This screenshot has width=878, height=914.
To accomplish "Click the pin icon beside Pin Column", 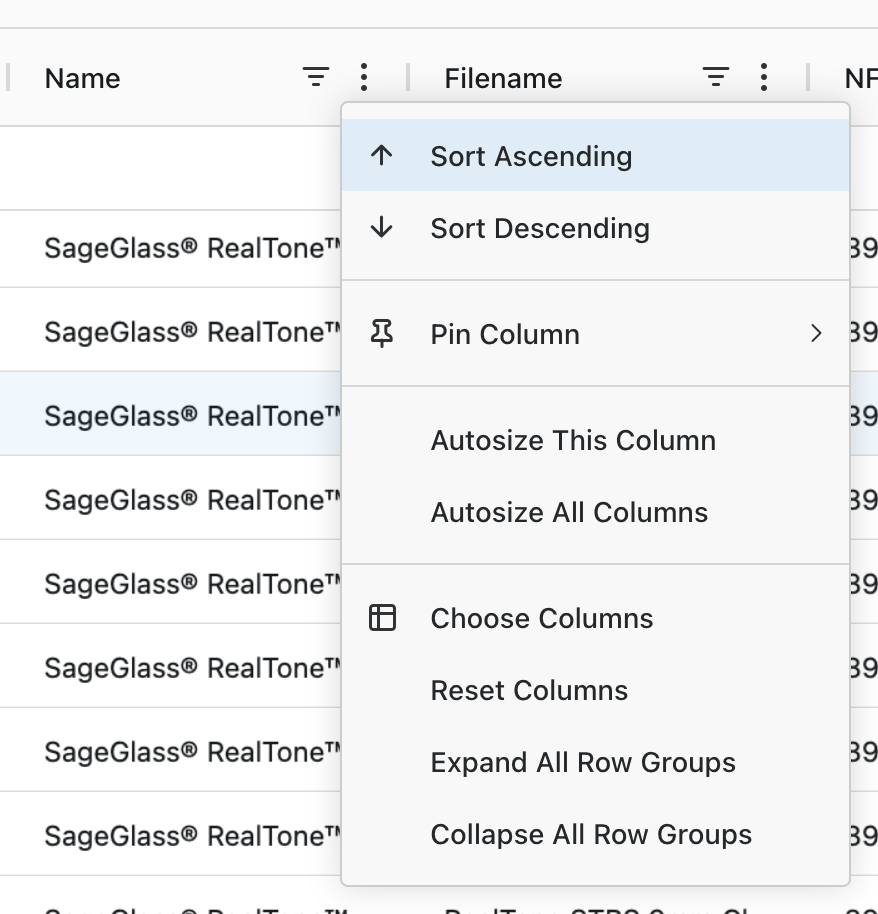I will [x=382, y=334].
